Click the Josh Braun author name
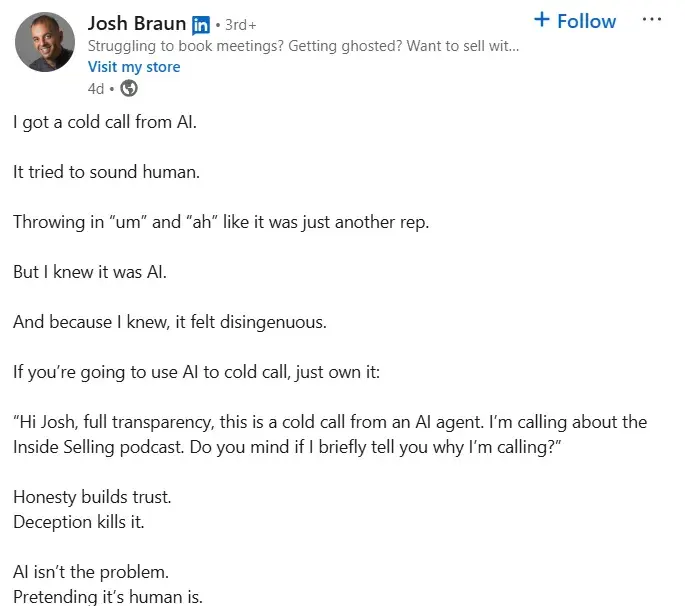The height and width of the screenshot is (606, 685). tap(137, 23)
